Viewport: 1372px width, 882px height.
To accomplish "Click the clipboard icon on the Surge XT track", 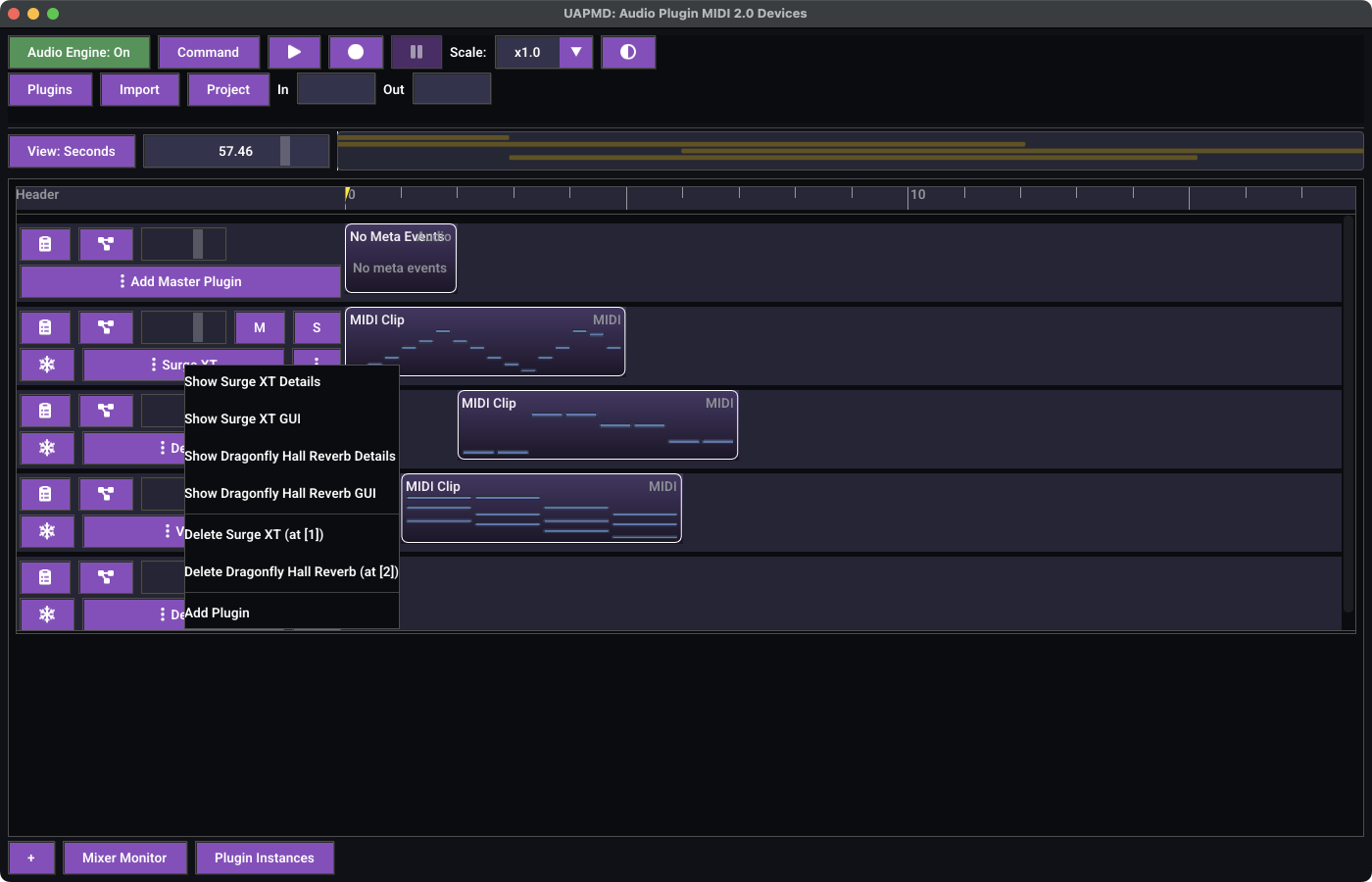I will point(45,327).
